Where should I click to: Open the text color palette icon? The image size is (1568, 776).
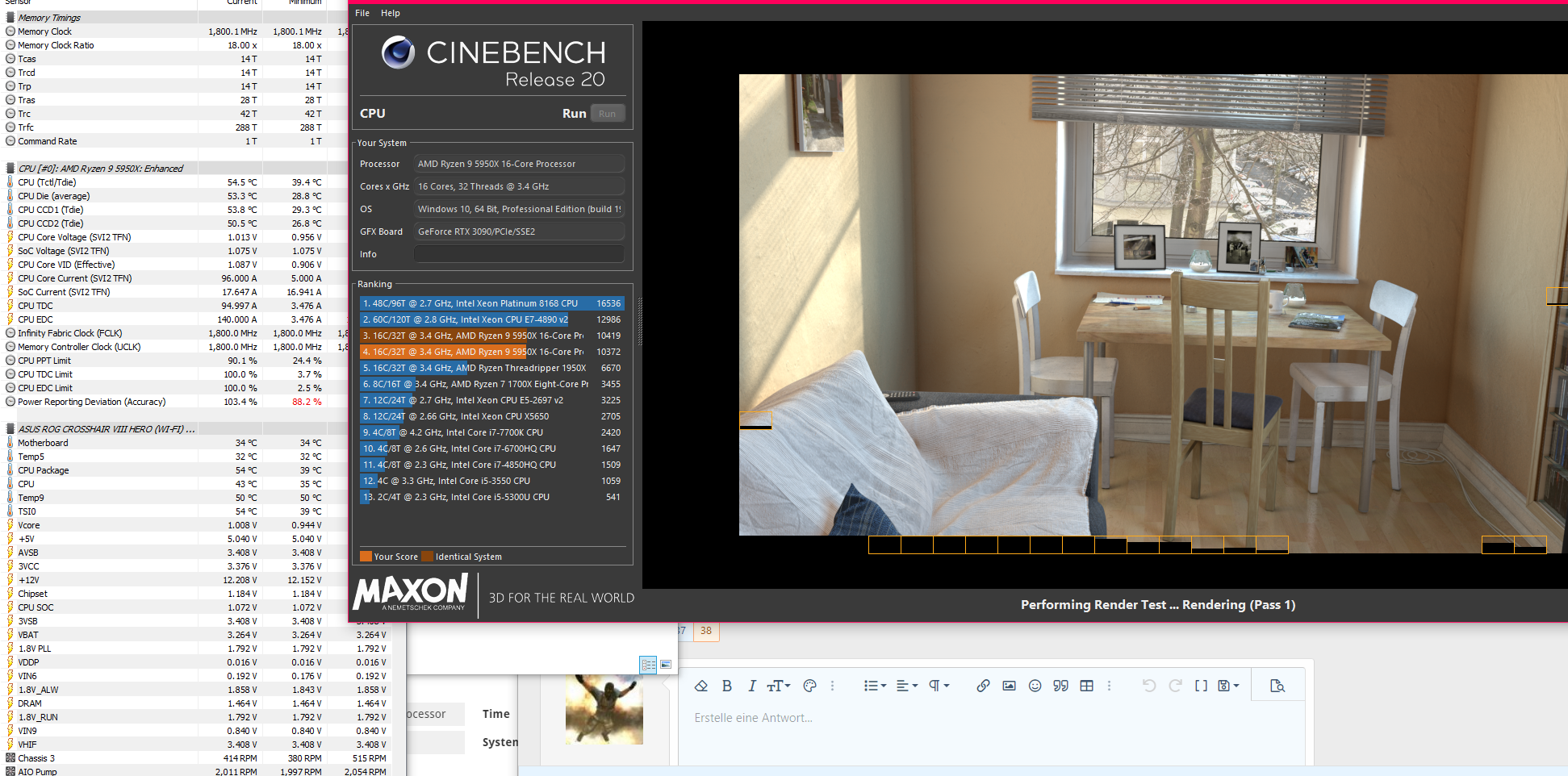tap(810, 686)
